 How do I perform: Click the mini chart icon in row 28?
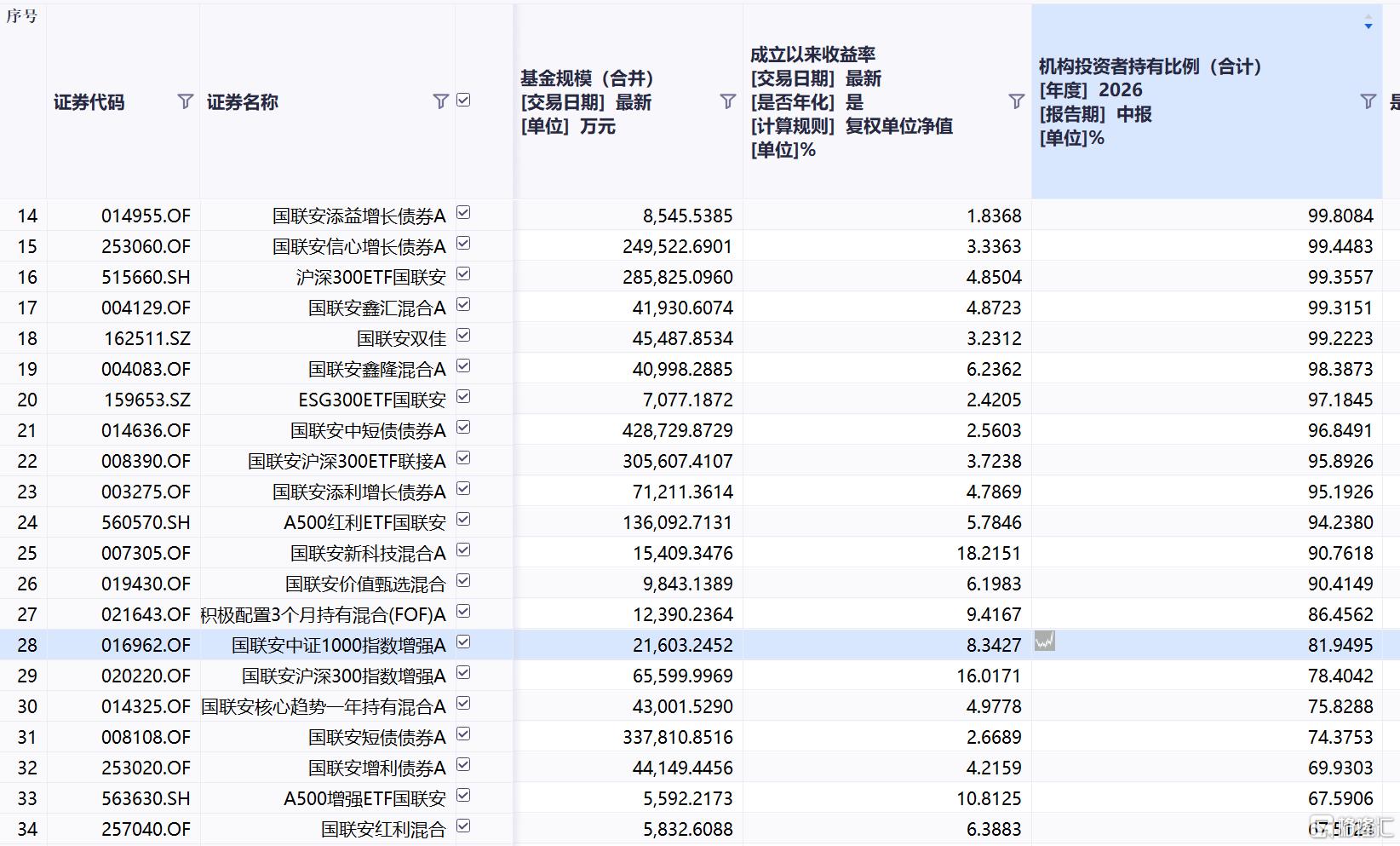[x=1045, y=641]
